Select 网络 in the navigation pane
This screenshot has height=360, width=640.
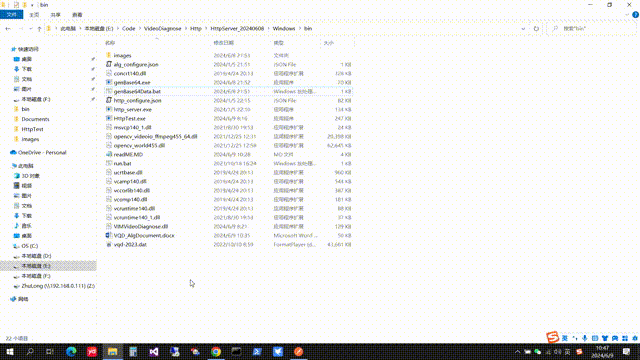coord(23,299)
